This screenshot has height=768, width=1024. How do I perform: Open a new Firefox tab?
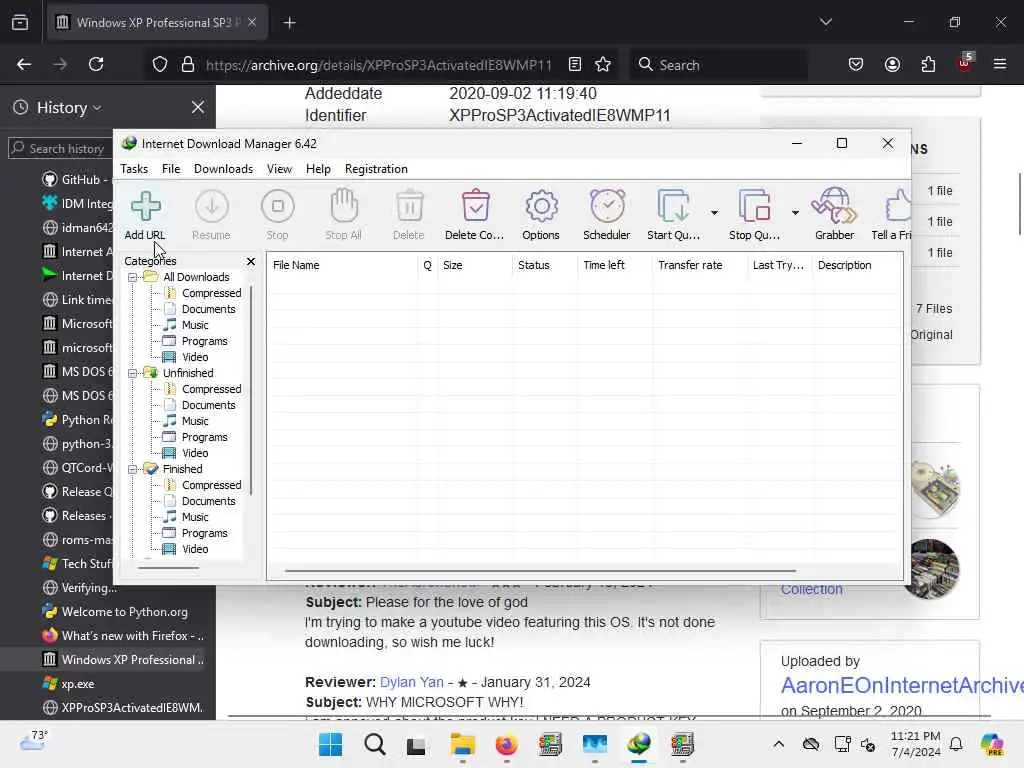click(x=289, y=23)
